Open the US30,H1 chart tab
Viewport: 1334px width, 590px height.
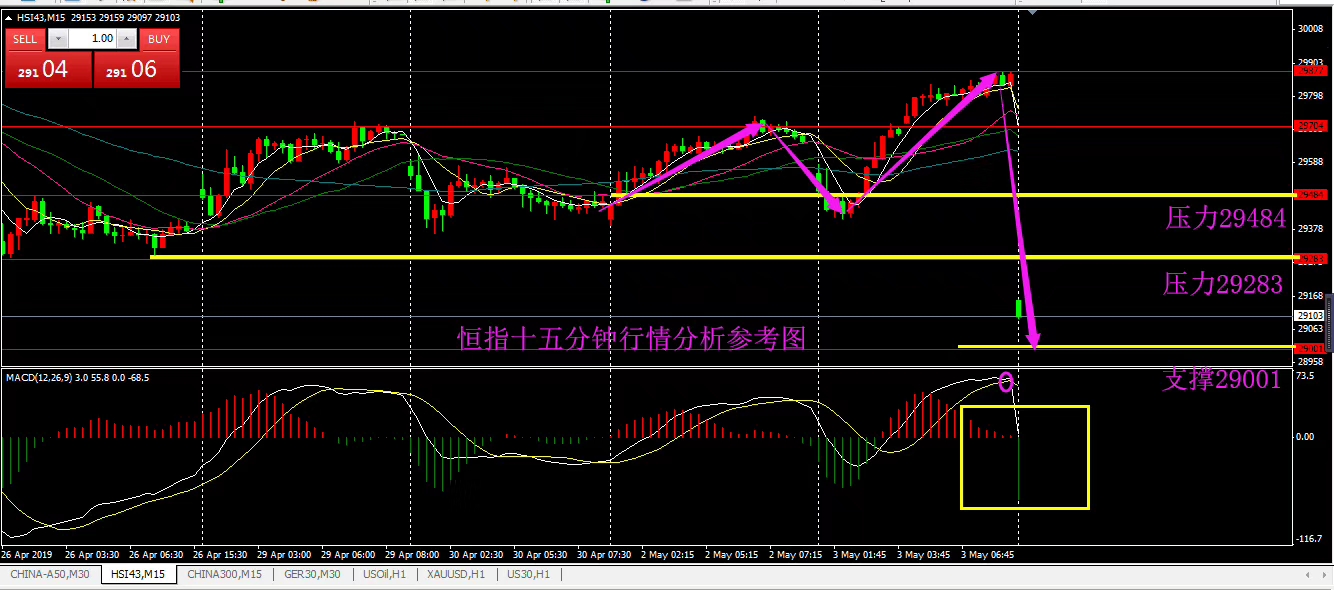click(527, 575)
